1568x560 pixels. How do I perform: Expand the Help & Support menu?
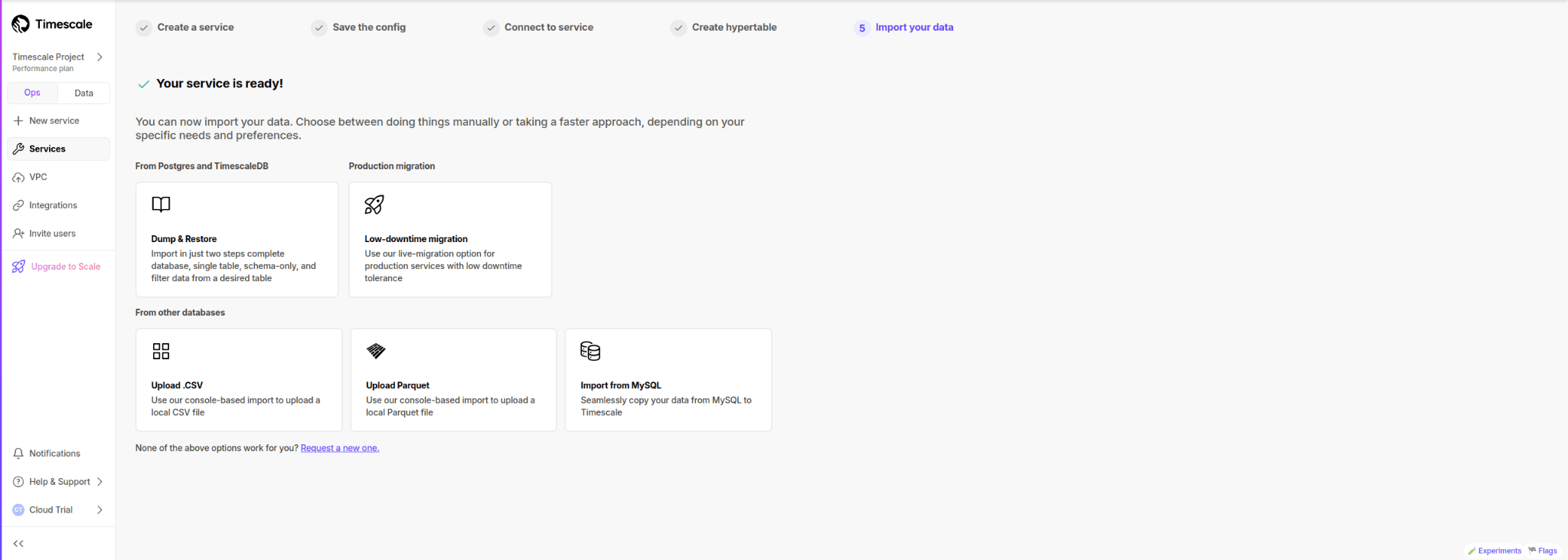pyautogui.click(x=100, y=482)
